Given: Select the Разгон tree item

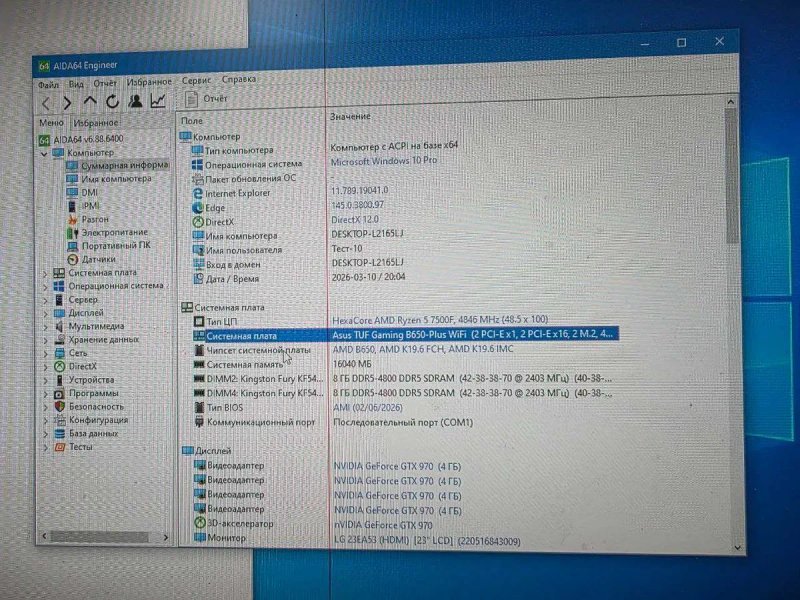Looking at the screenshot, I should click(88, 219).
